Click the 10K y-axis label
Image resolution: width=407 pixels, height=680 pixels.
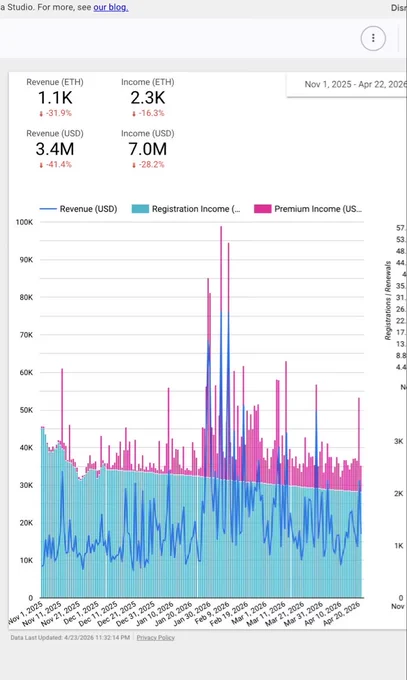point(26,560)
